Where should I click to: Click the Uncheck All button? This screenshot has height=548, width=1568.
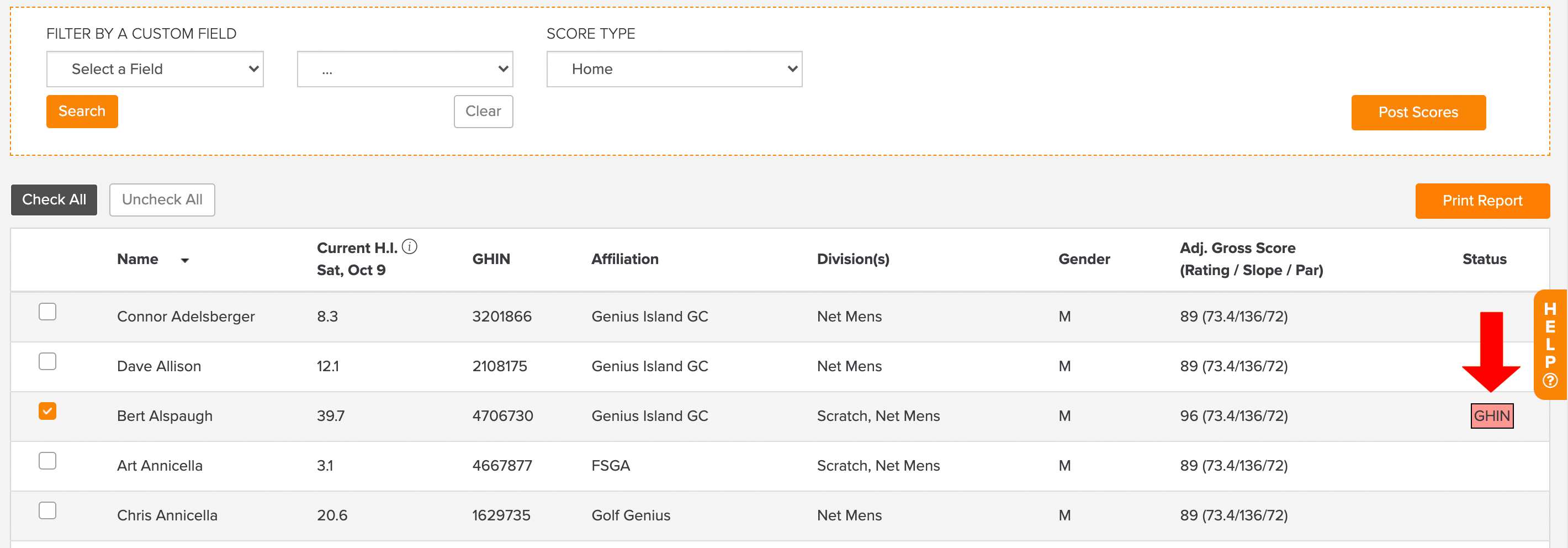[x=162, y=200]
